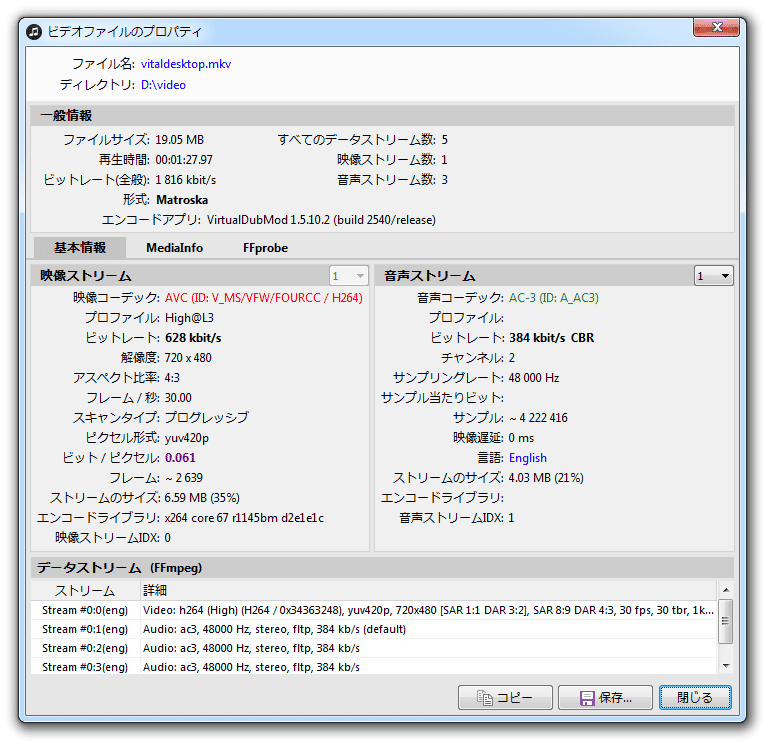Click the ビデオファイルのプロパティ window title
This screenshot has width=768, height=744.
[x=124, y=32]
